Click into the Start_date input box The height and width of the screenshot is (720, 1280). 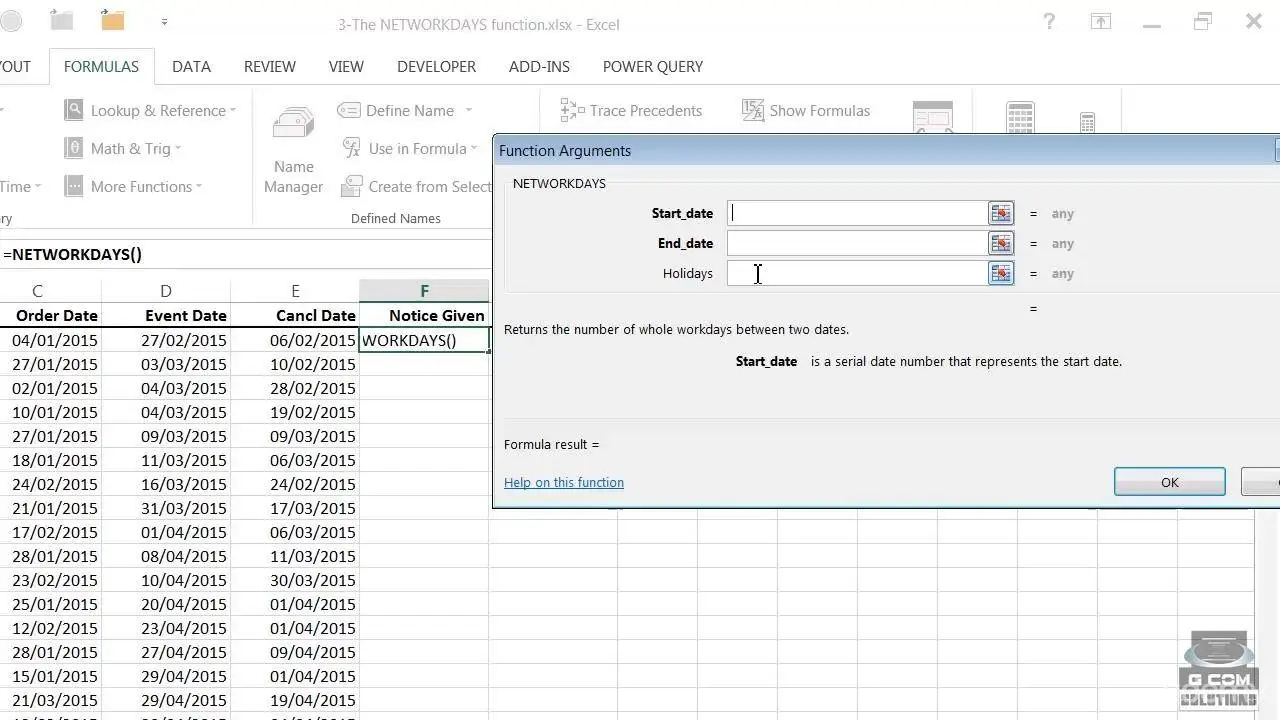coord(858,213)
